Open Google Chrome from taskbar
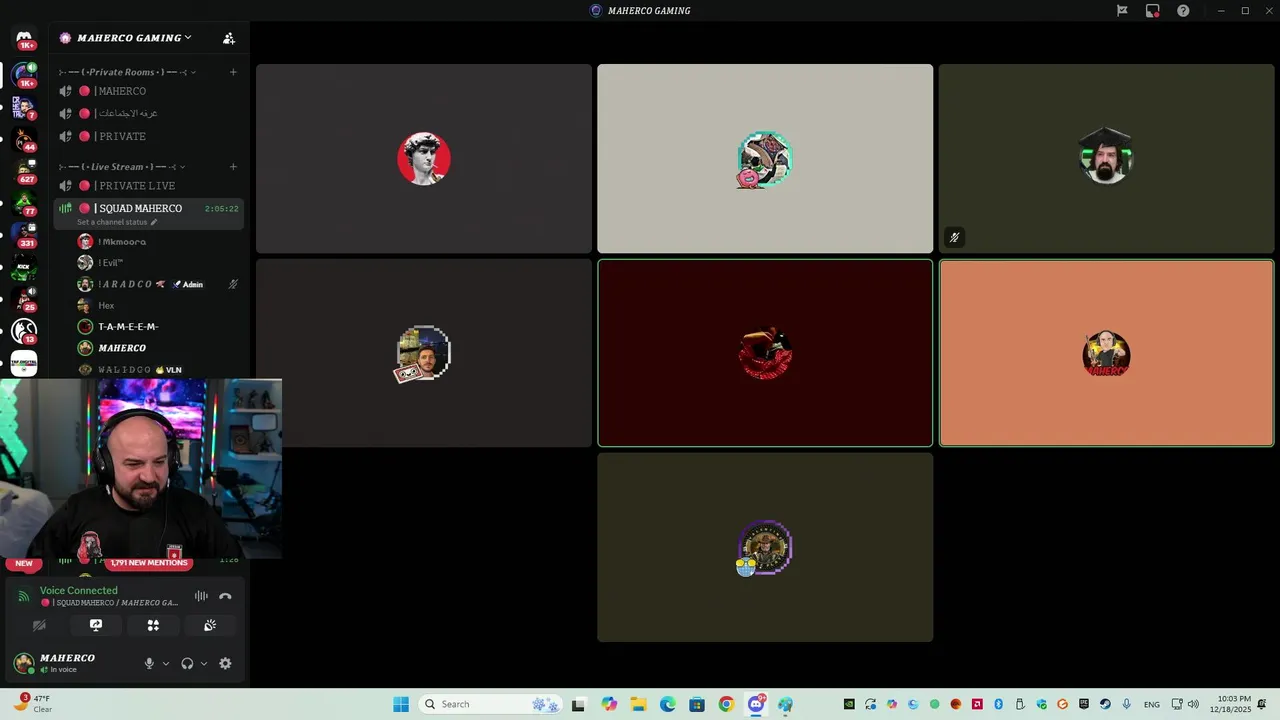Image resolution: width=1280 pixels, height=720 pixels. pos(726,704)
